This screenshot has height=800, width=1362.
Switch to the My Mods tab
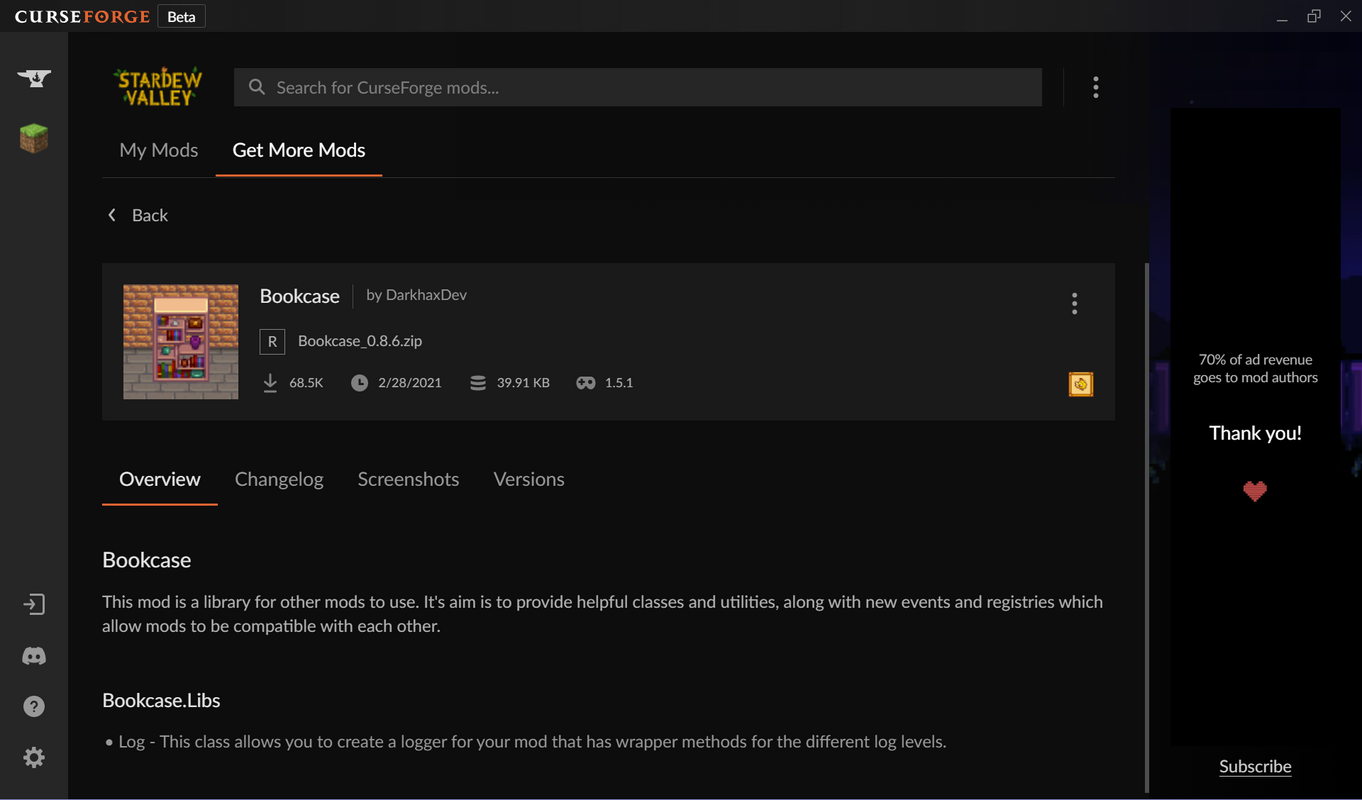click(x=159, y=150)
